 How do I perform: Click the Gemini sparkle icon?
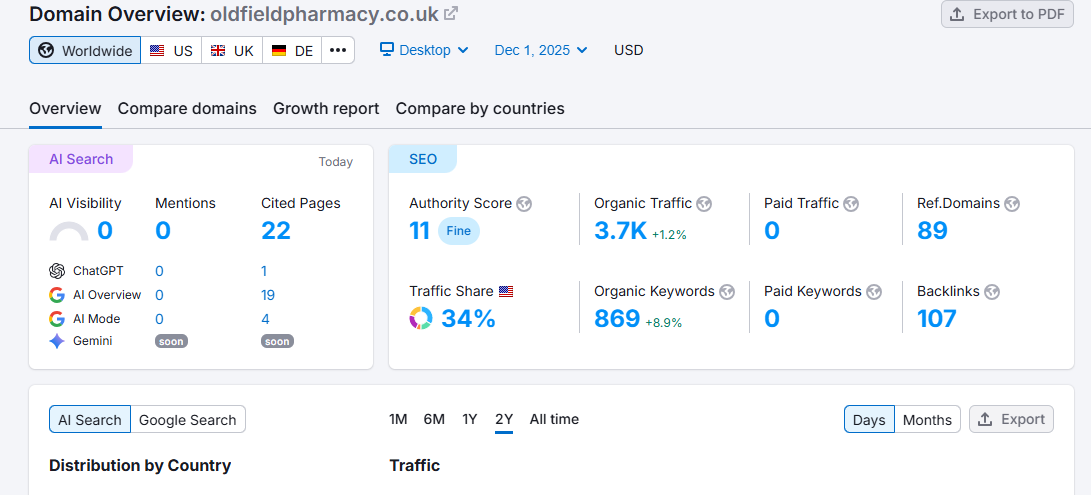click(57, 341)
